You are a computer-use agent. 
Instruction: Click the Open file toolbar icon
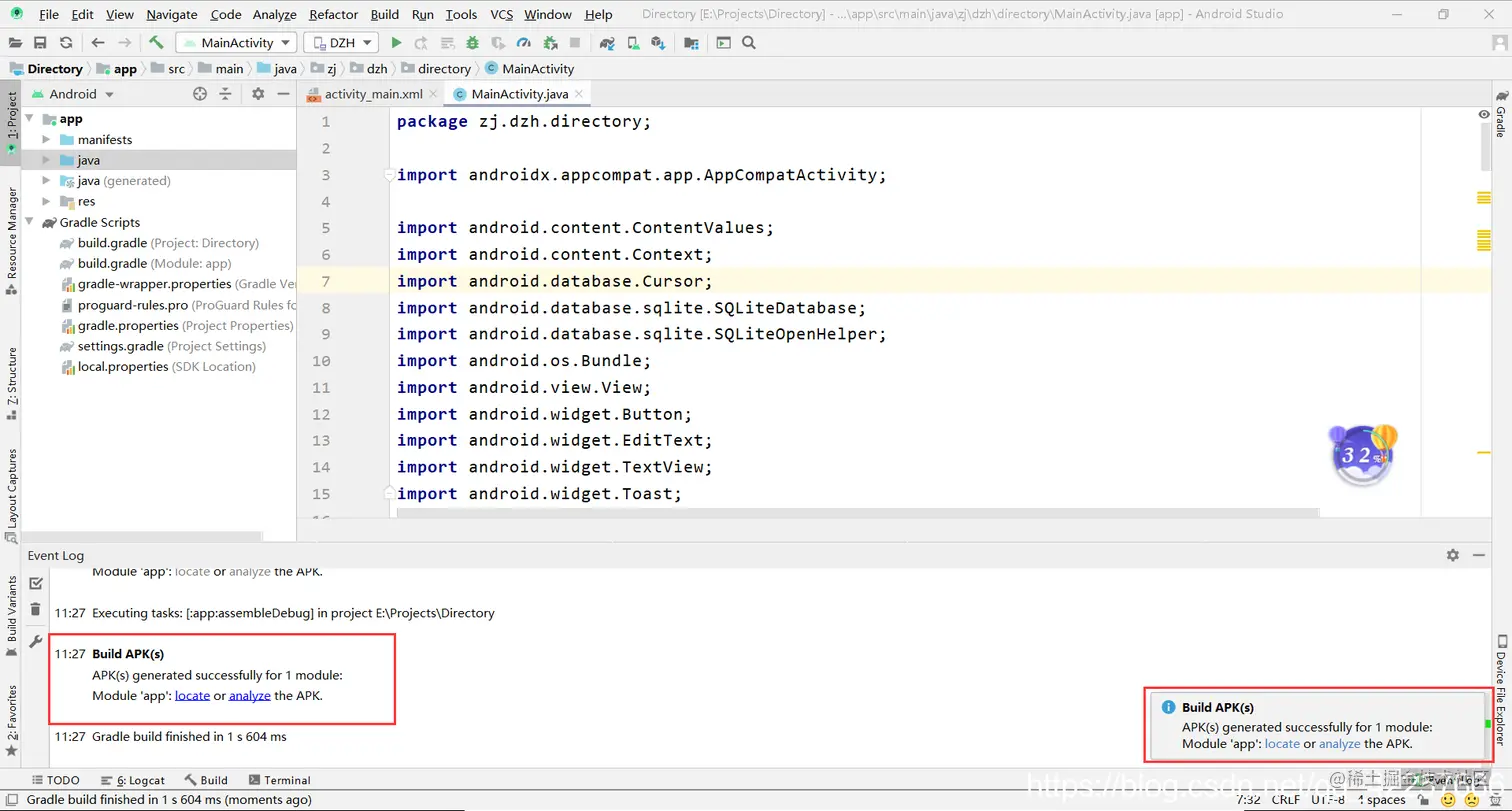tap(16, 43)
